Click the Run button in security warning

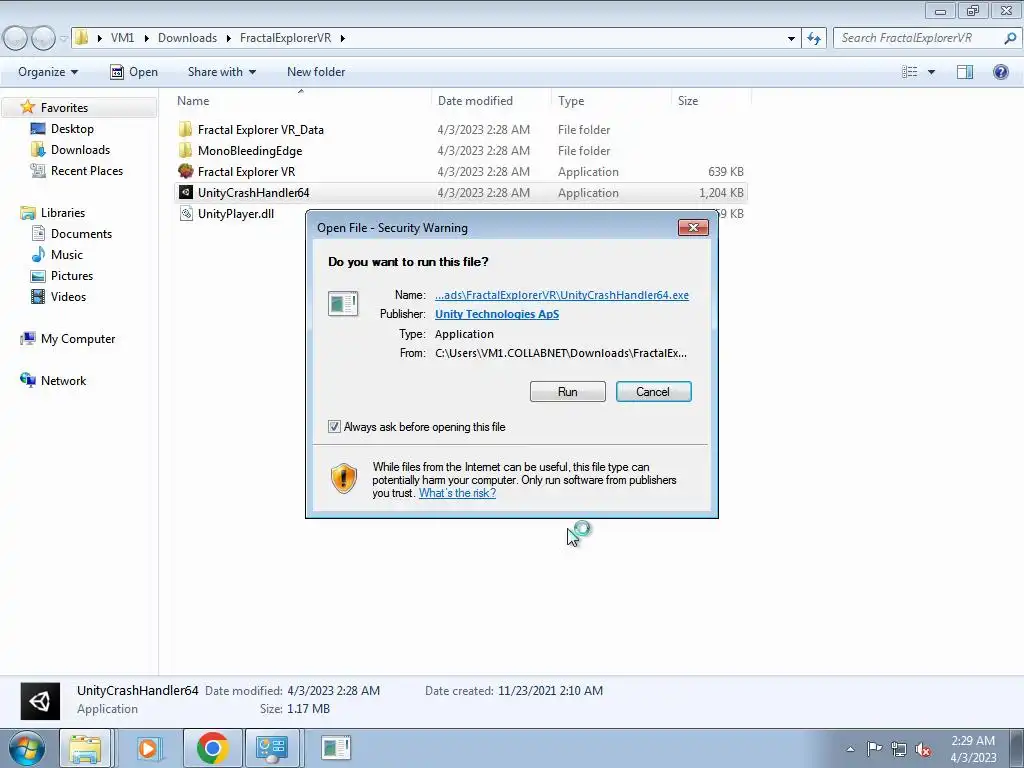[568, 392]
